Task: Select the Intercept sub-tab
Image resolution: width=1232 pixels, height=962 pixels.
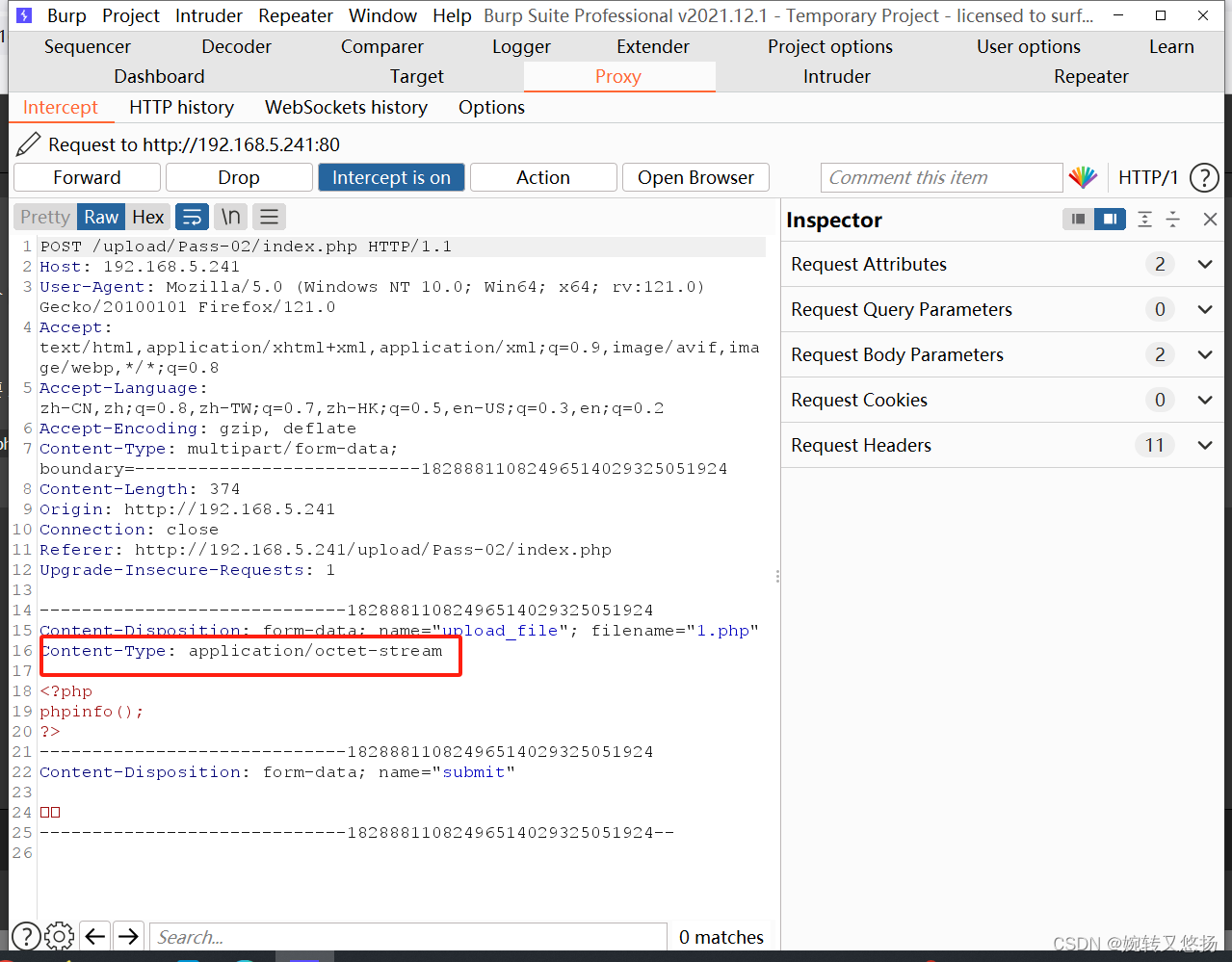Action: (61, 107)
